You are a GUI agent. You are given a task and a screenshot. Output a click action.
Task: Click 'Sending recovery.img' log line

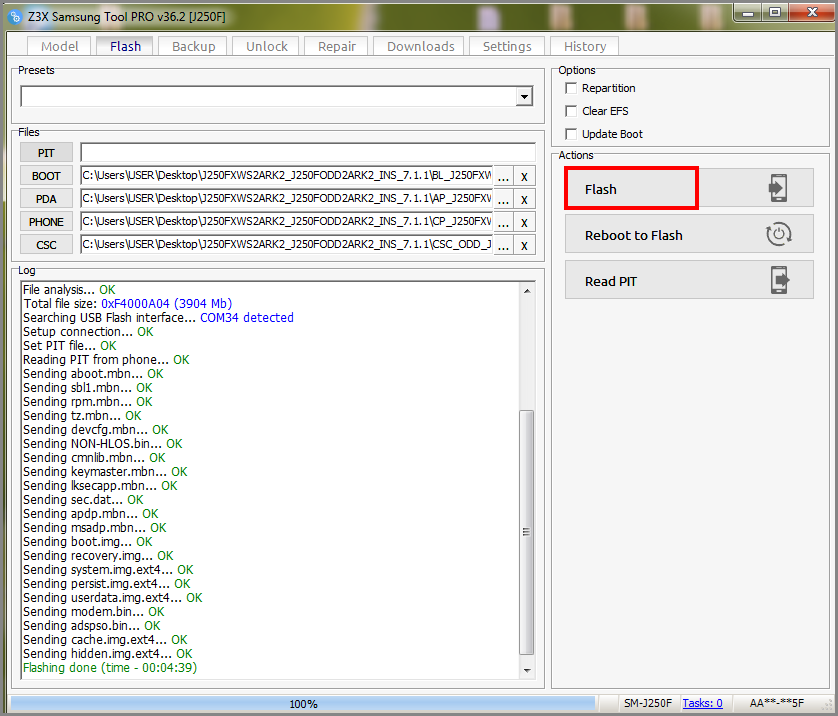pyautogui.click(x=98, y=556)
